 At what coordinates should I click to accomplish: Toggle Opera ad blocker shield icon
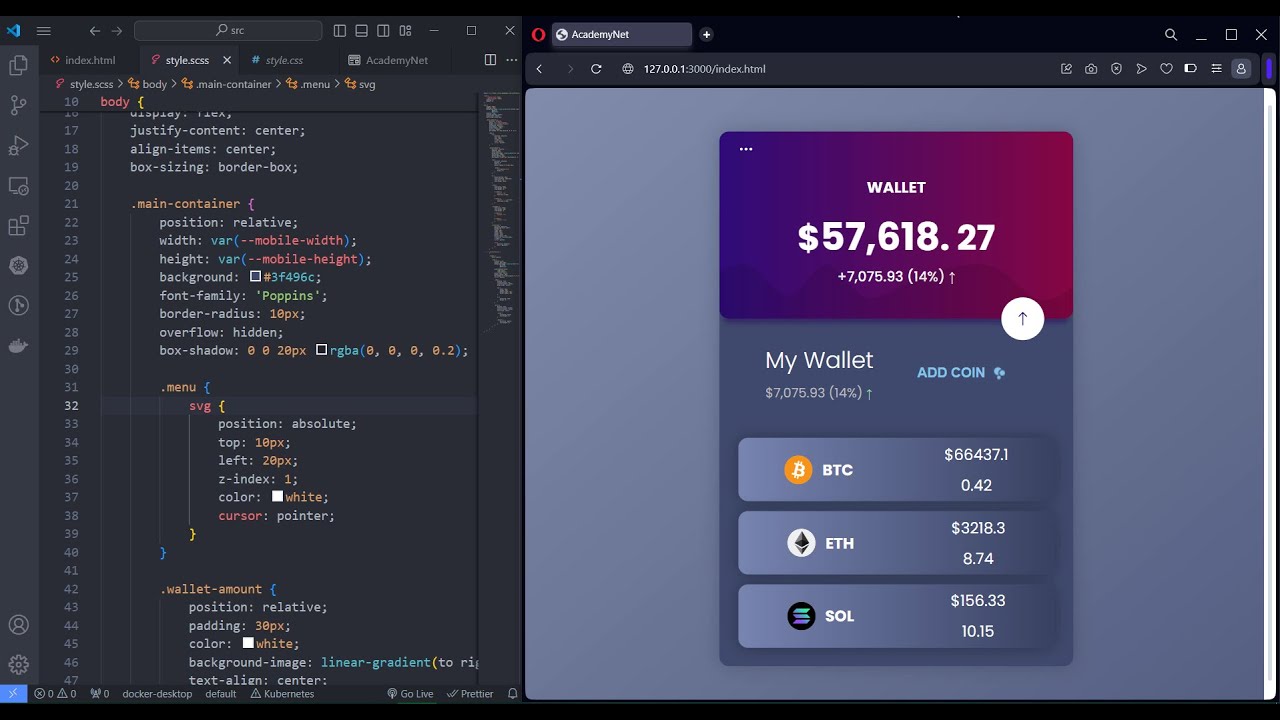click(x=1116, y=69)
